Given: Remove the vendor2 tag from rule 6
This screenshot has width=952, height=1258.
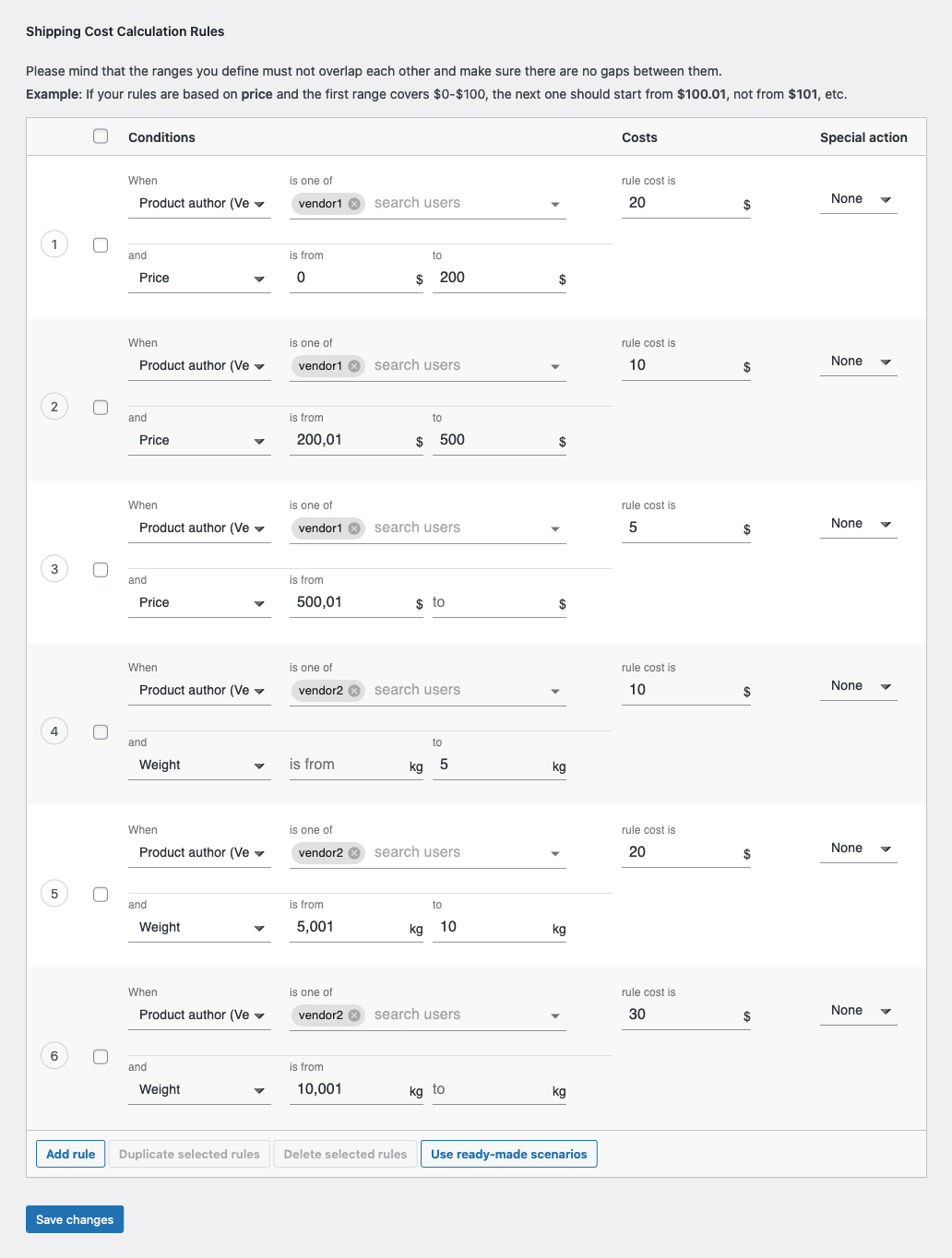Looking at the screenshot, I should pos(354,1015).
